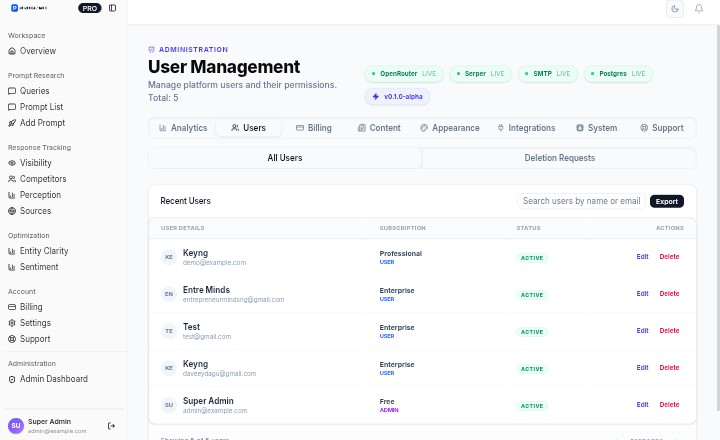This screenshot has width=720, height=440.
Task: Click the SU avatar in sidebar footer
Action: click(16, 426)
